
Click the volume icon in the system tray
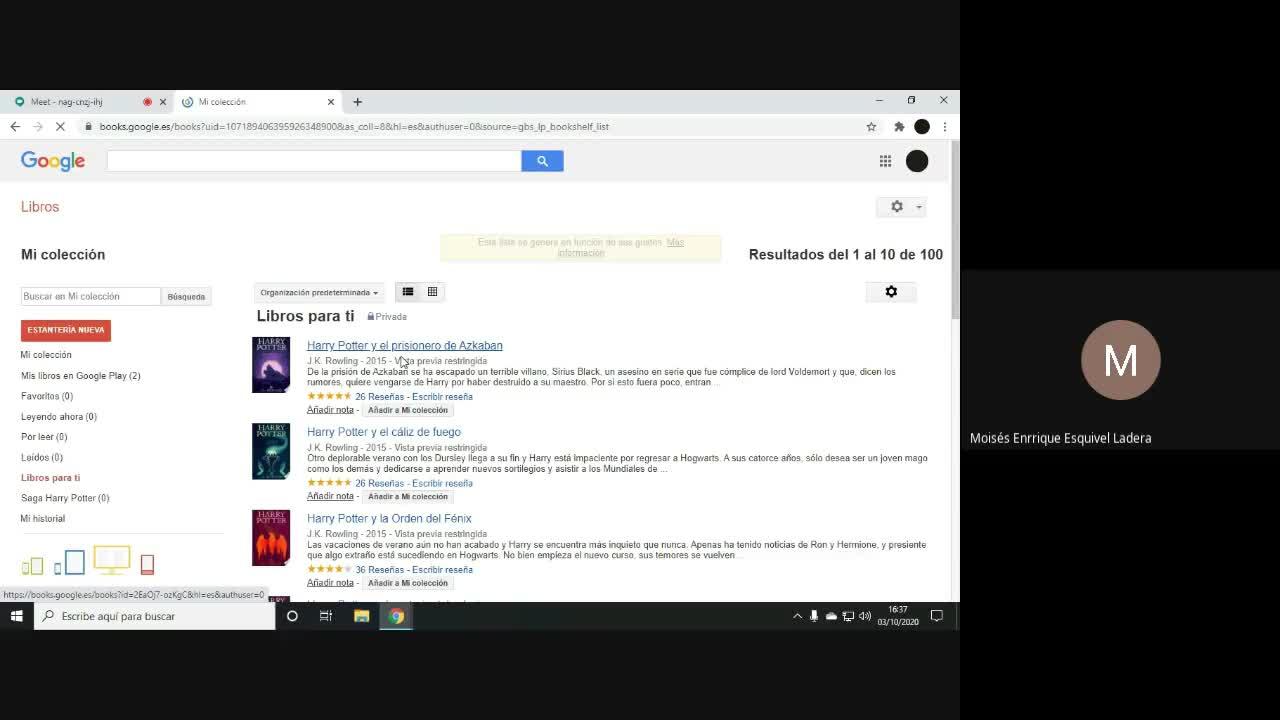(865, 616)
